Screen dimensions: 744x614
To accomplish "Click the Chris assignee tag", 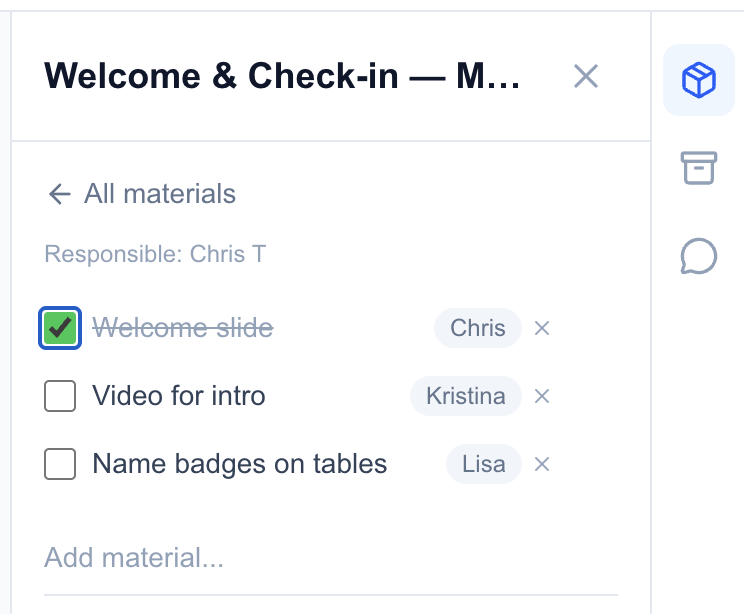I will [477, 328].
